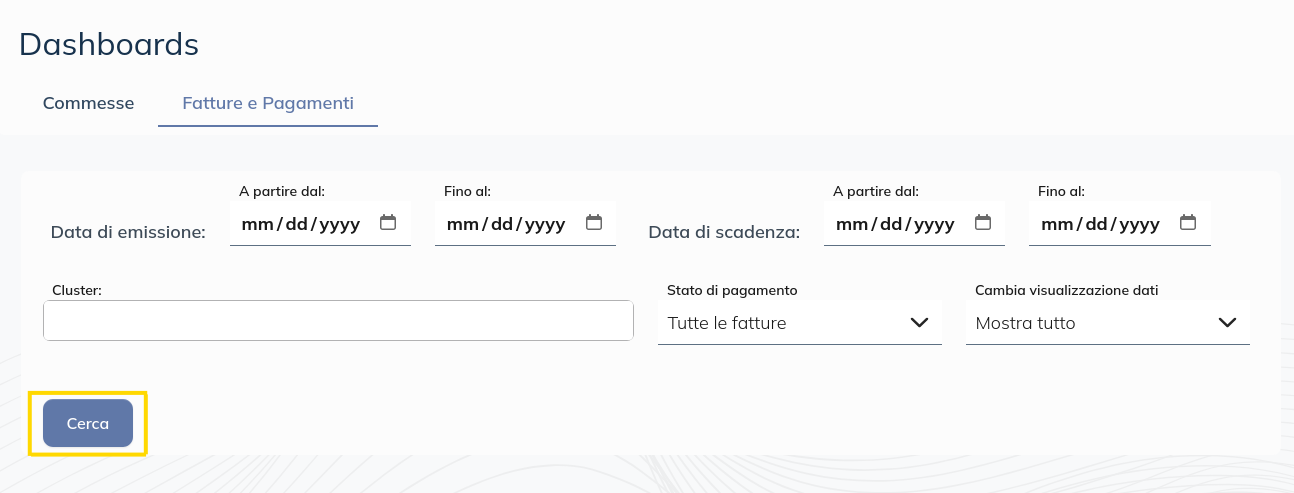Open calendar picker for due-date end

(x=1188, y=223)
